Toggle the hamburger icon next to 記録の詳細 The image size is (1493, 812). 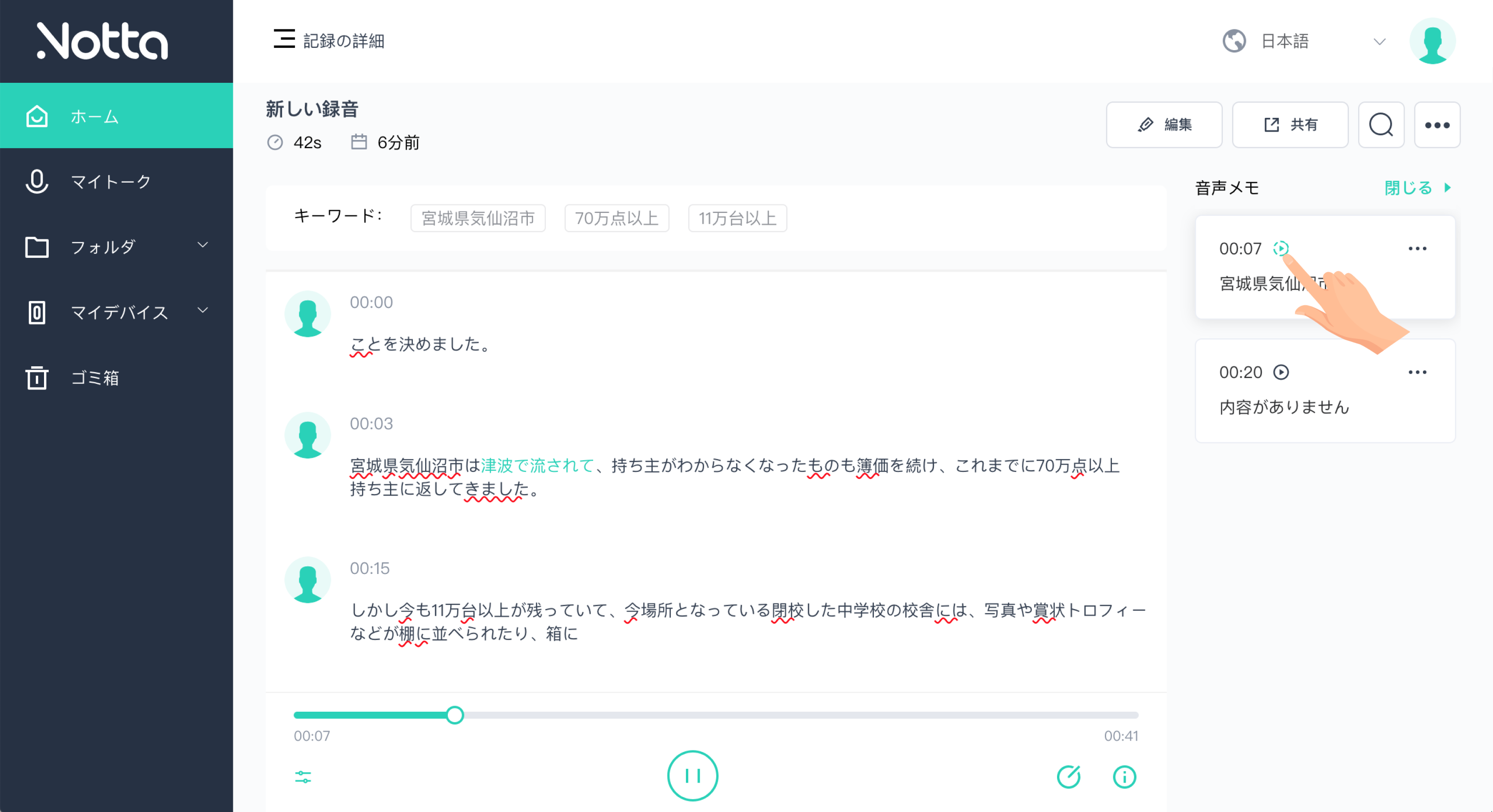(x=284, y=39)
